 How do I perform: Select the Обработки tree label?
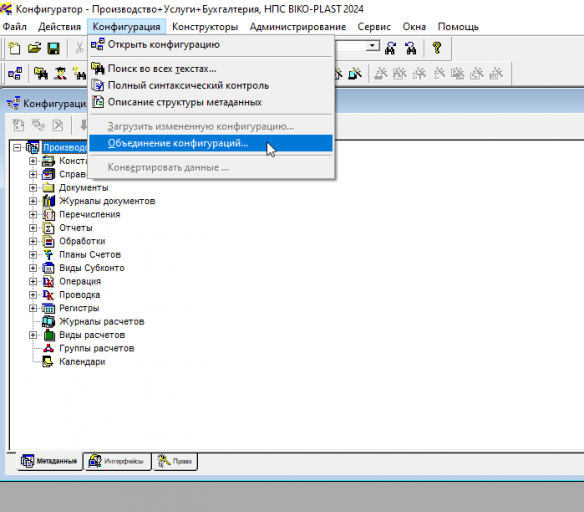pos(82,241)
